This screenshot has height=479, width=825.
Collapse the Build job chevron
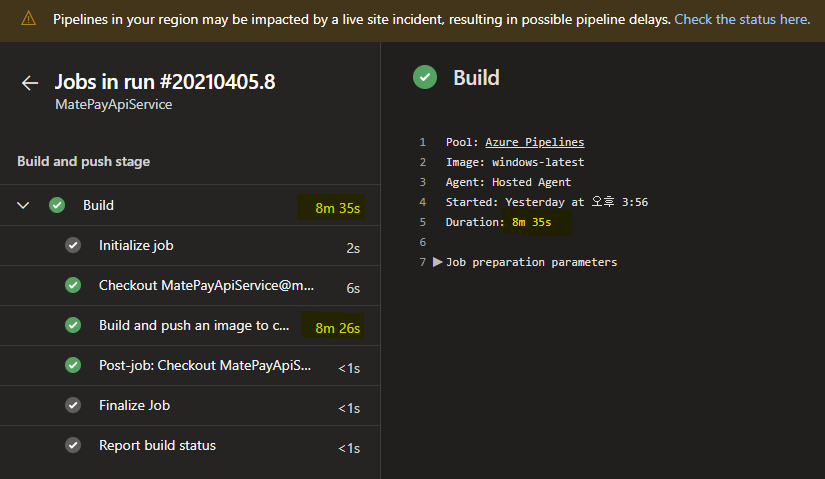click(x=23, y=205)
